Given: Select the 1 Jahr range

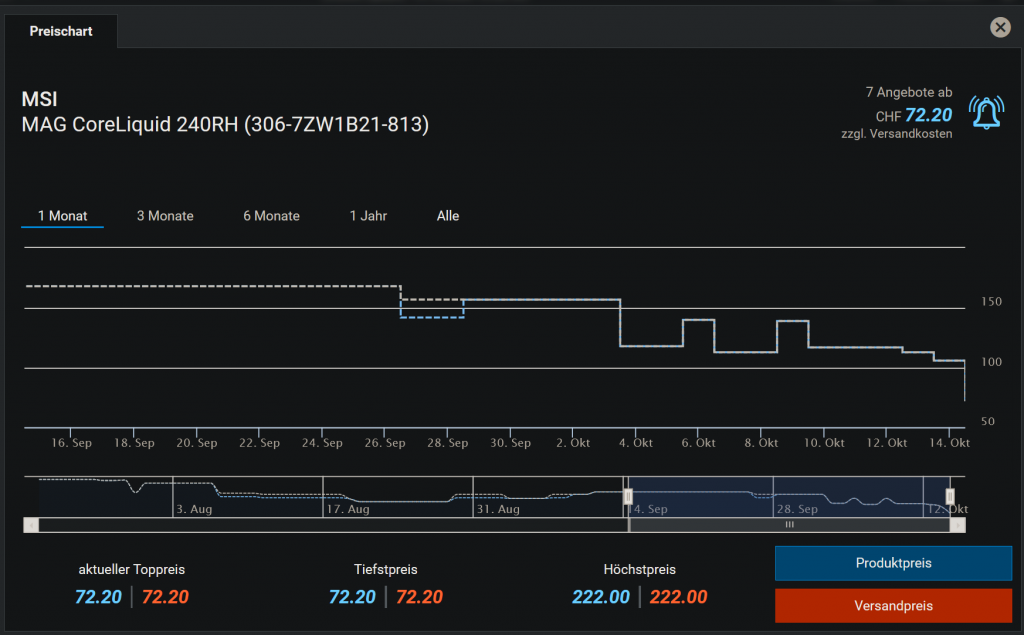Looking at the screenshot, I should point(368,216).
